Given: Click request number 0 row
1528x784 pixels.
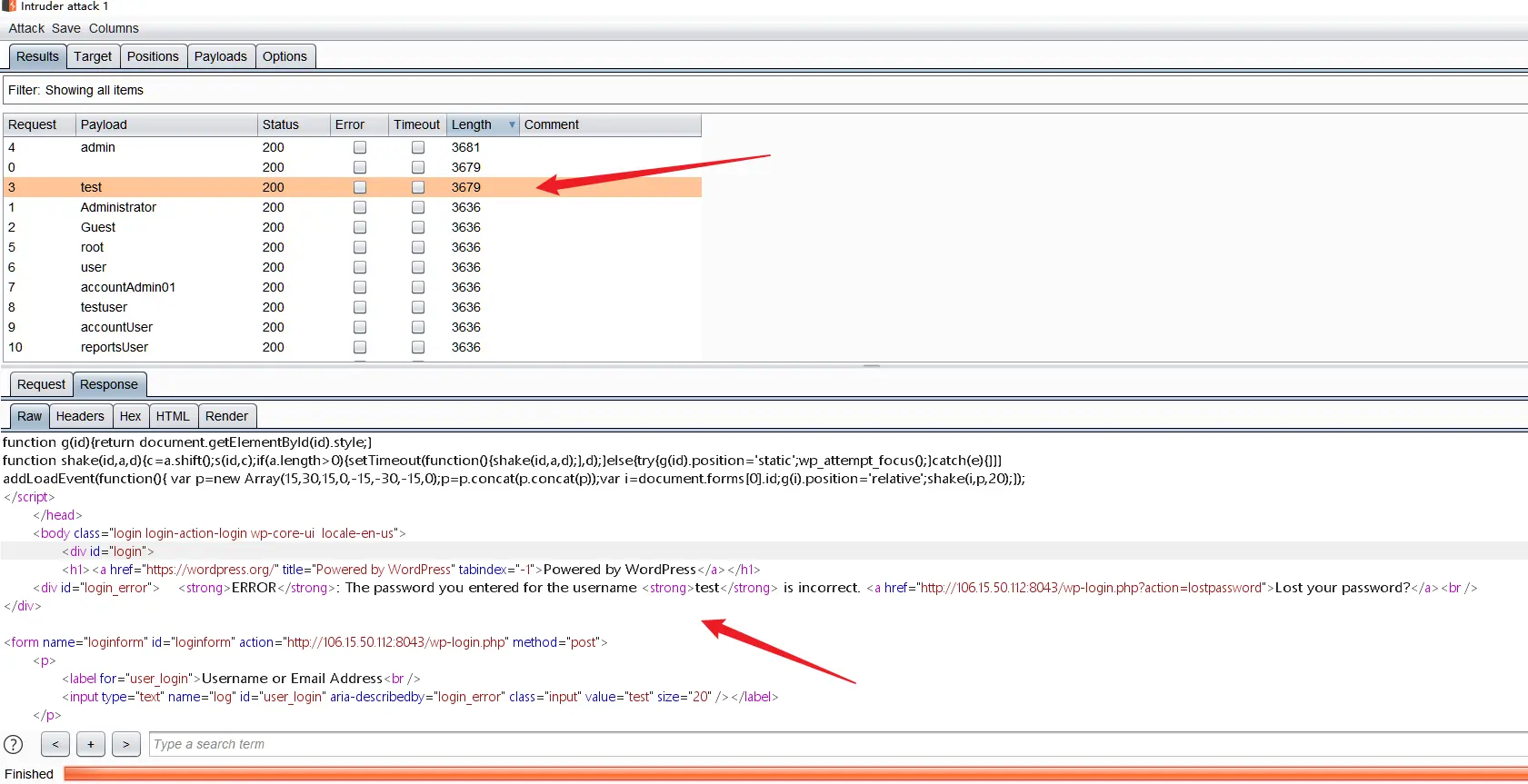Looking at the screenshot, I should click(x=353, y=167).
